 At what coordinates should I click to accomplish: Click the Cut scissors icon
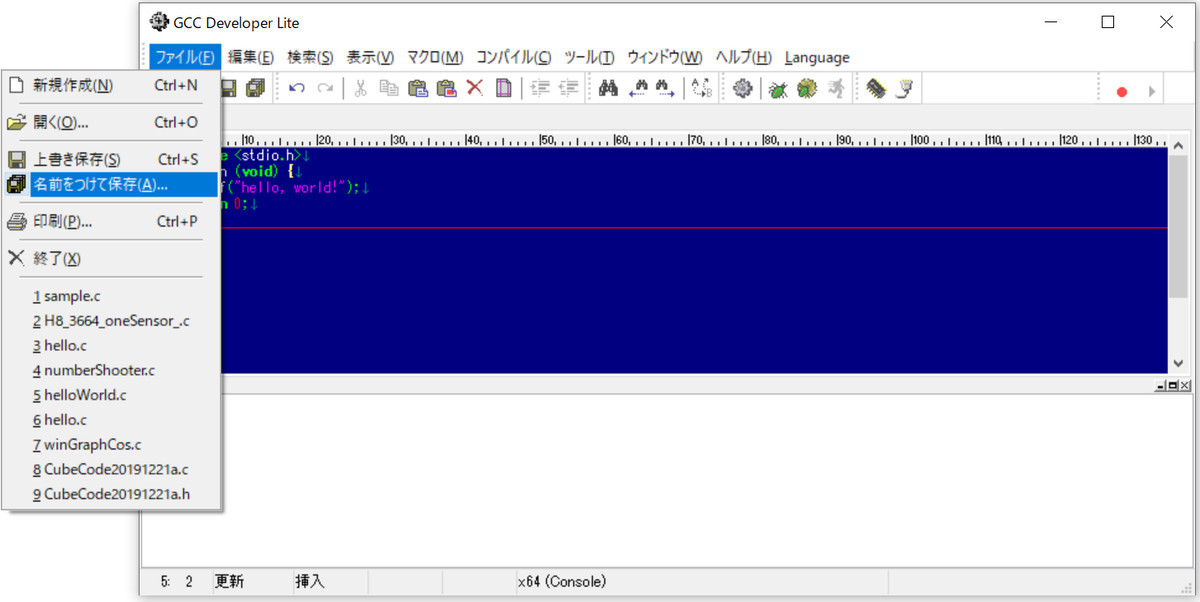pyautogui.click(x=360, y=89)
